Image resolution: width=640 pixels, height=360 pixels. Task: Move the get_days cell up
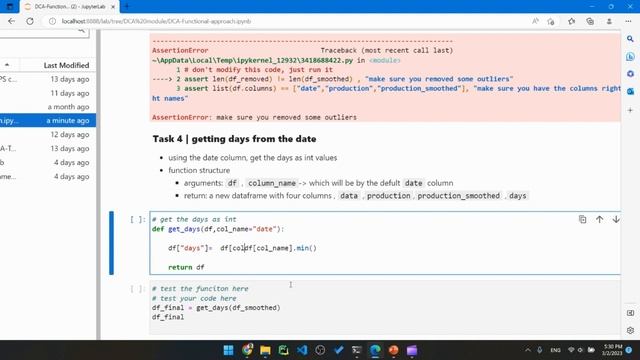coord(599,219)
